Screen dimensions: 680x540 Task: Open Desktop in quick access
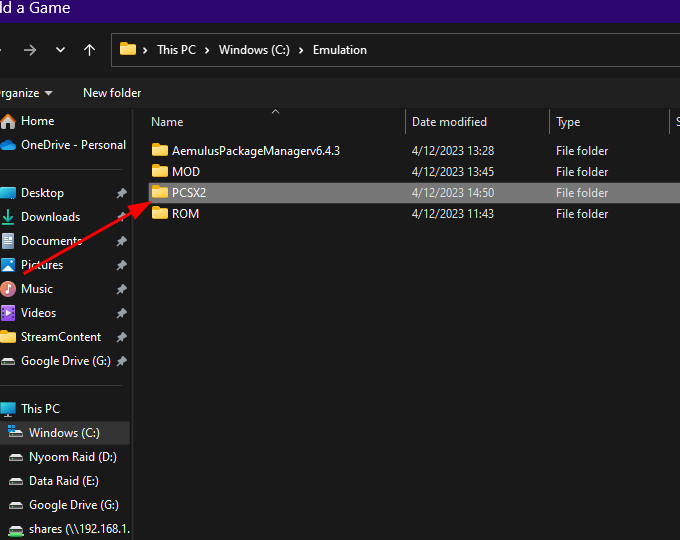42,193
